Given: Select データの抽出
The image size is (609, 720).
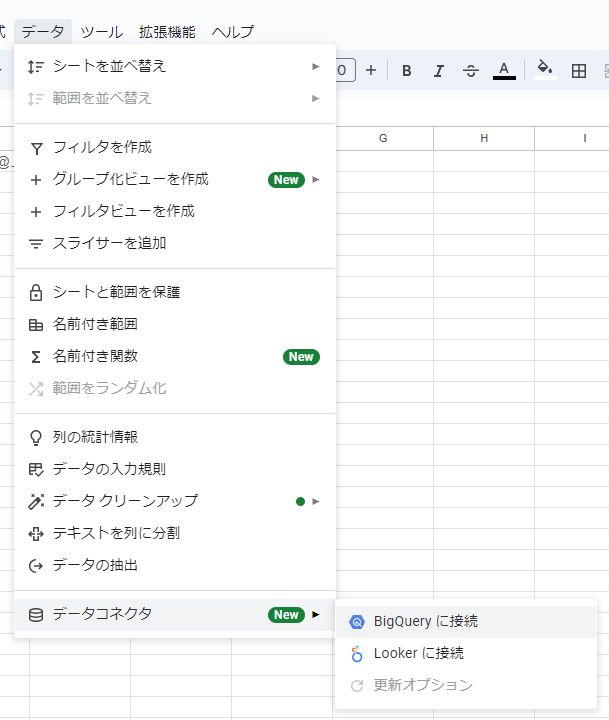Looking at the screenshot, I should (x=175, y=565).
